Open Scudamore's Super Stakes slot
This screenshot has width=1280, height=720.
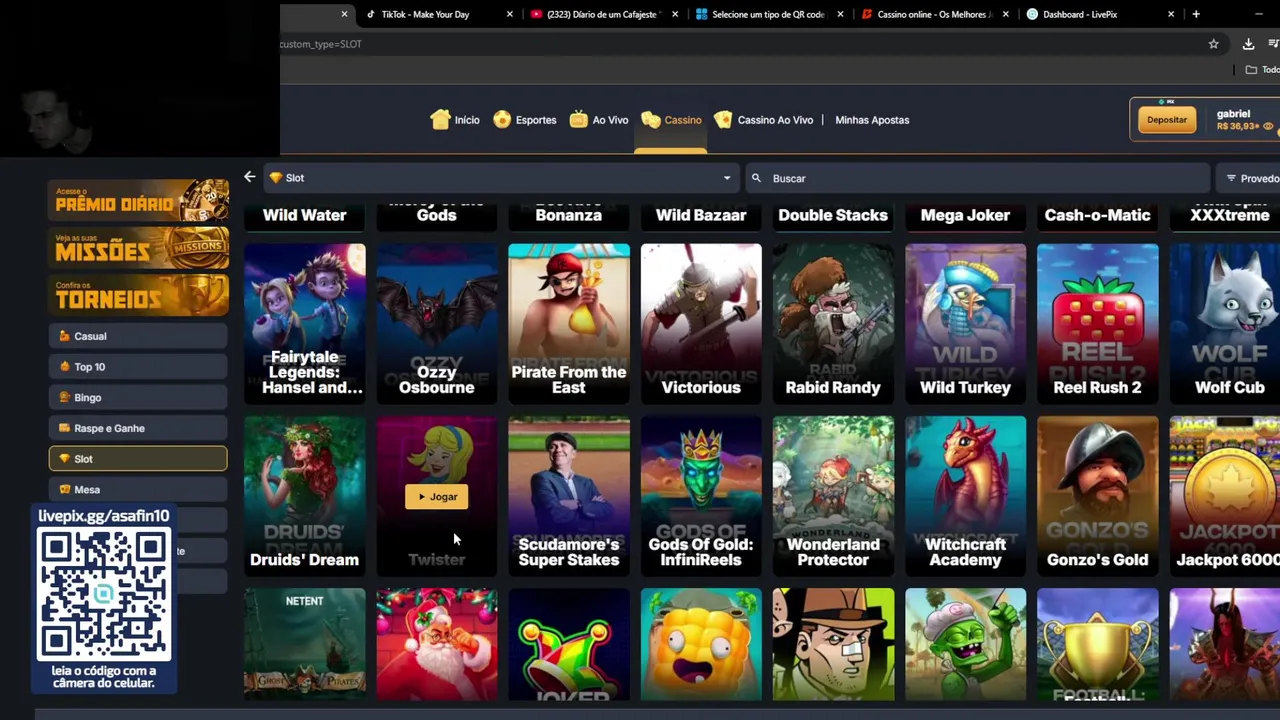click(x=569, y=495)
